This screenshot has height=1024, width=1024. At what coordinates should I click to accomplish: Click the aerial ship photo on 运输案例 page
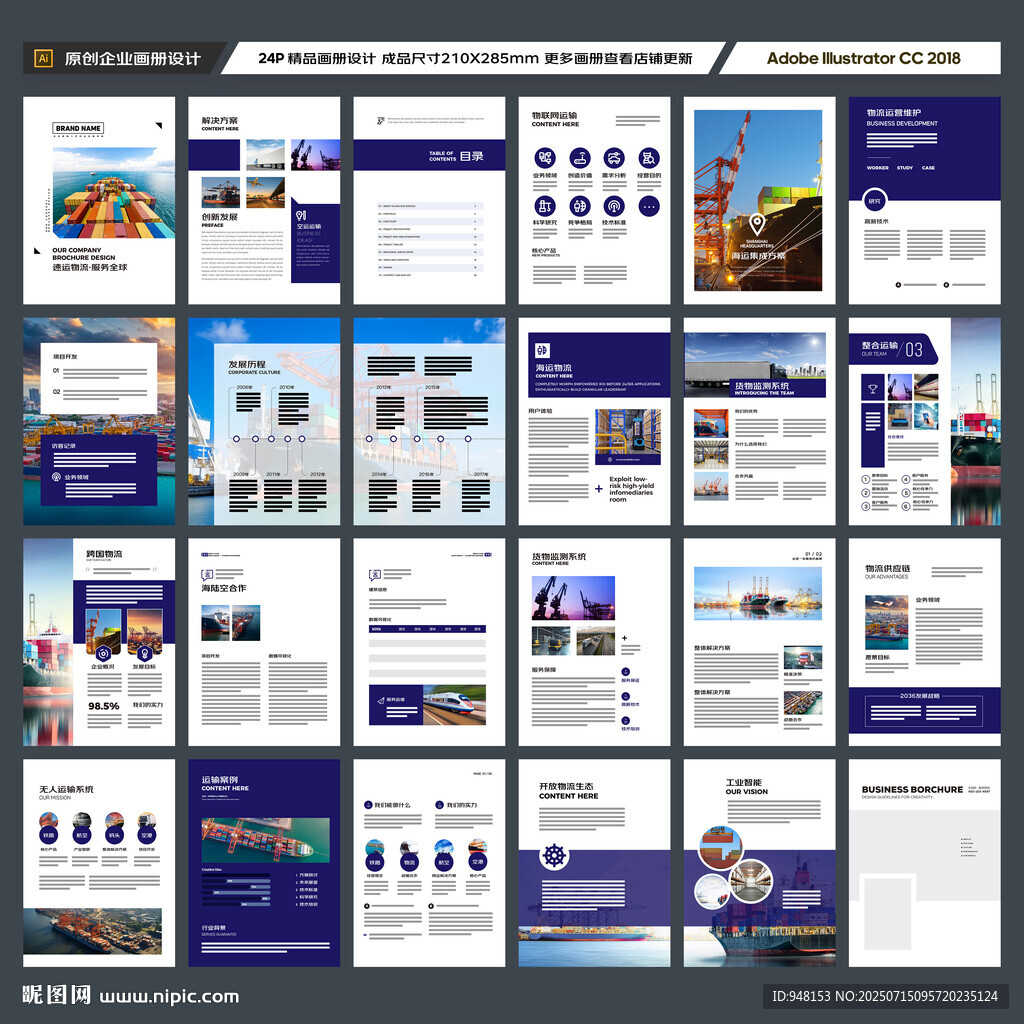(x=266, y=840)
